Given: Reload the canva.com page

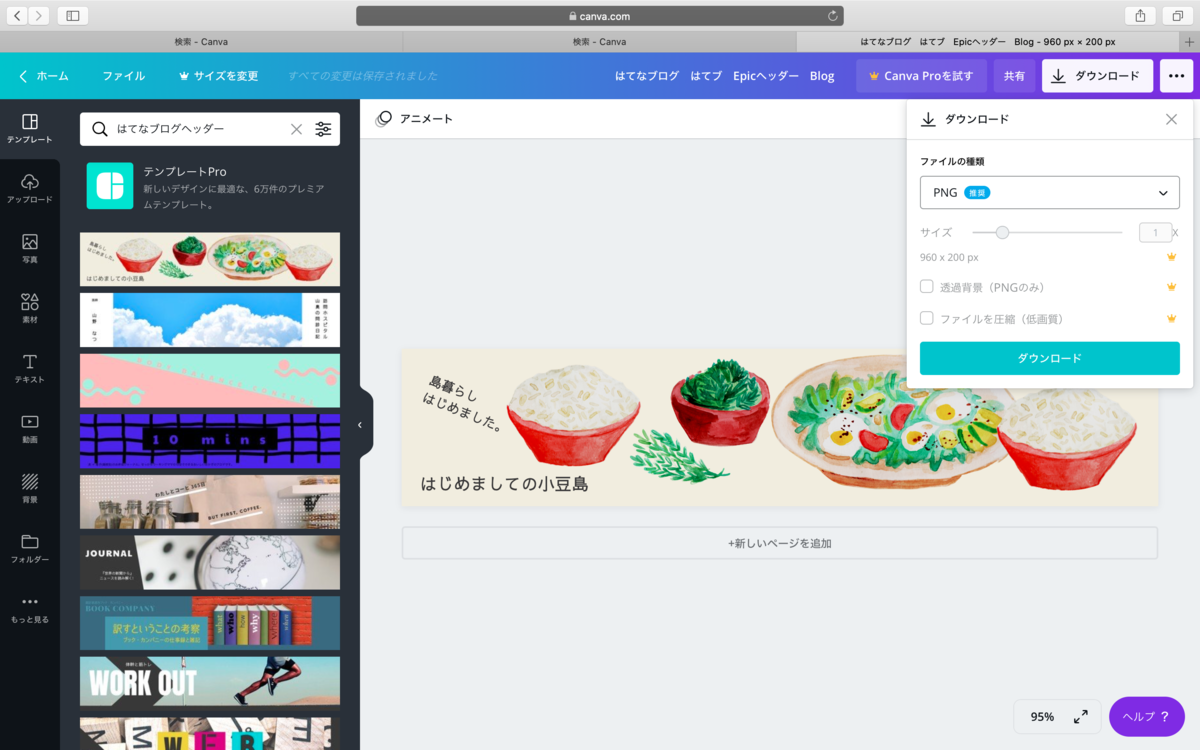Looking at the screenshot, I should coord(832,16).
